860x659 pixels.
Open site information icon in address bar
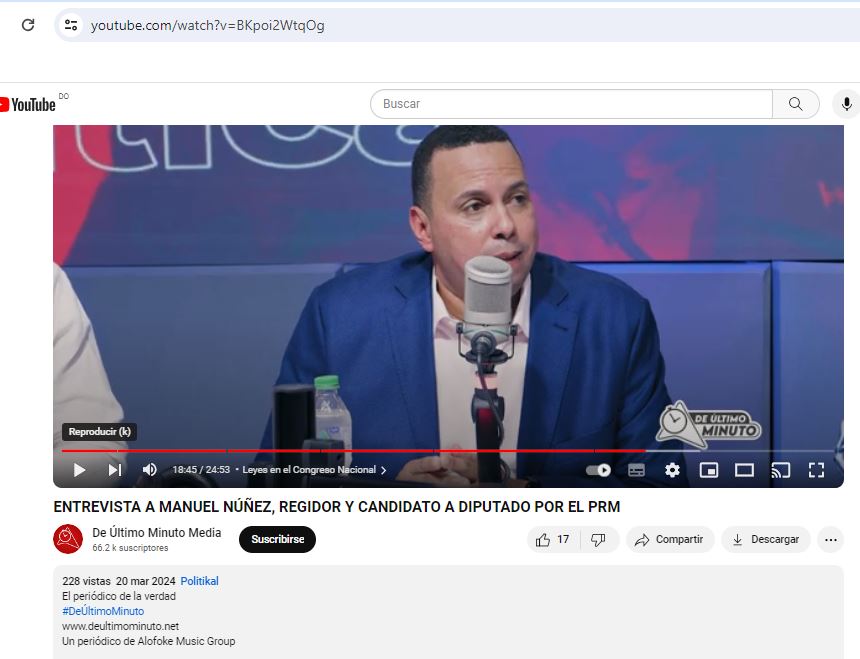(x=71, y=25)
